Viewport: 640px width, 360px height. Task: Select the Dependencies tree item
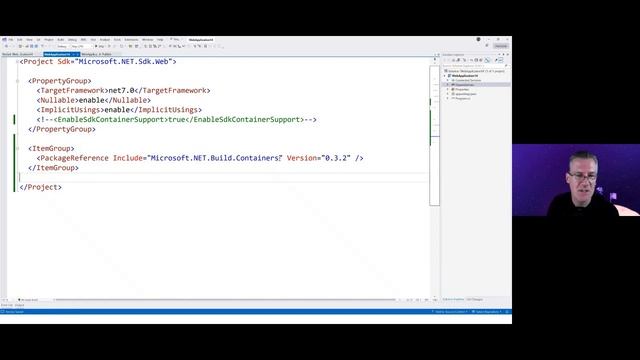pos(463,85)
